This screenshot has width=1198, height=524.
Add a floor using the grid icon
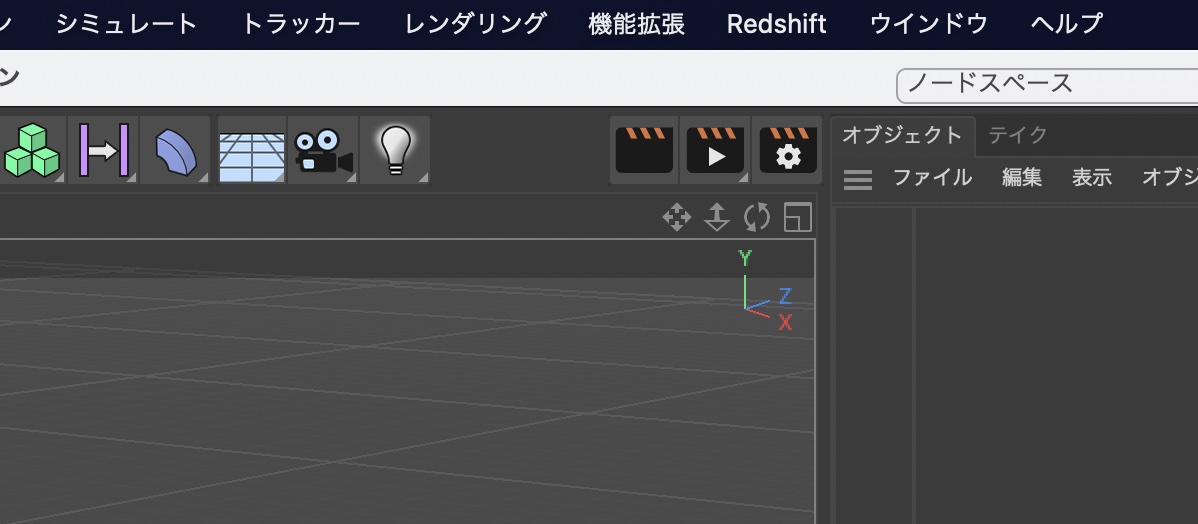click(250, 151)
